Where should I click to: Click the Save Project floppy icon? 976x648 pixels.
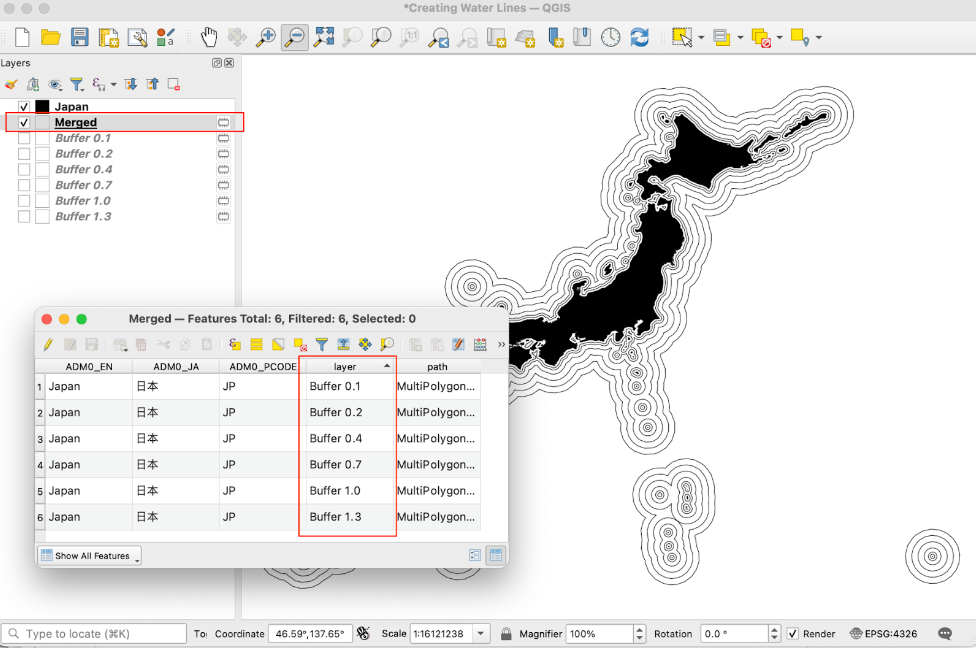coord(80,38)
